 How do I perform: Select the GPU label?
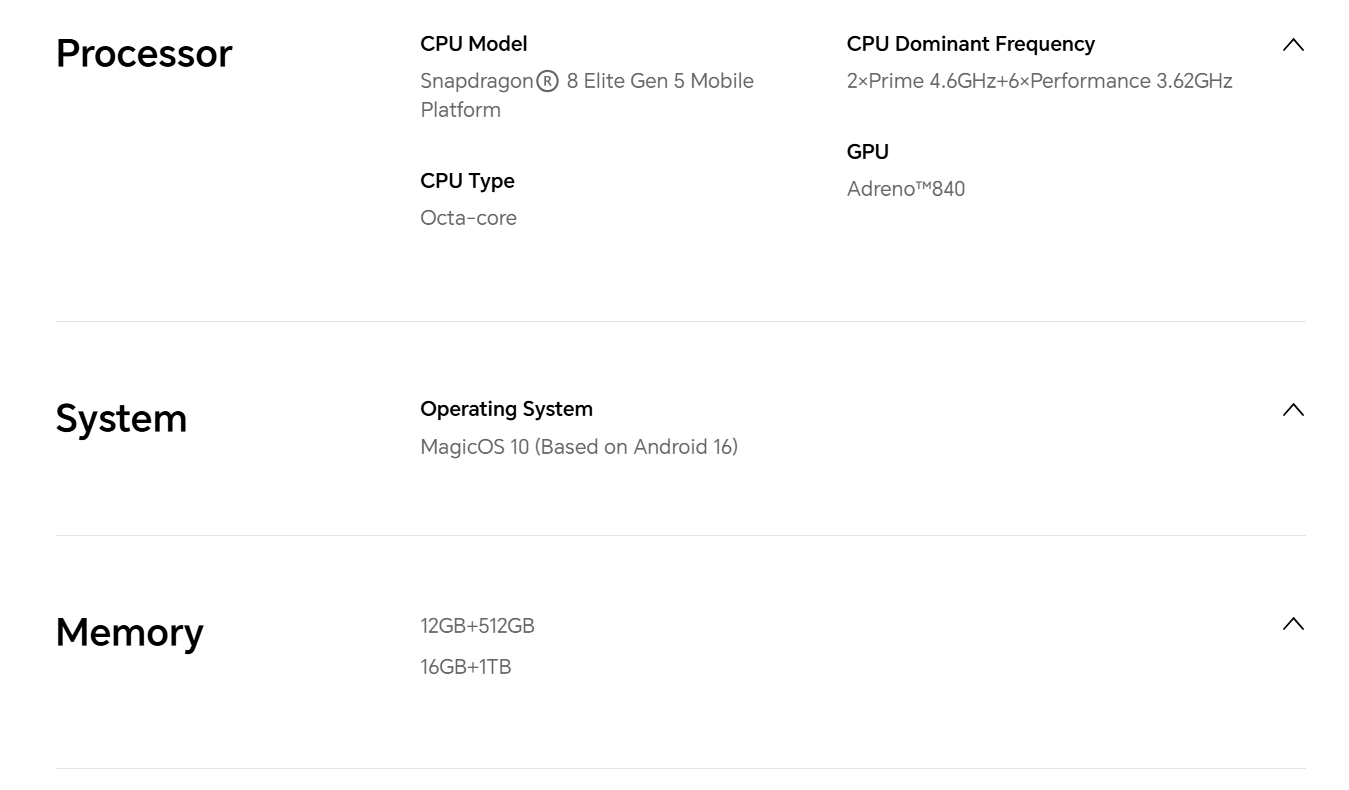coord(867,152)
